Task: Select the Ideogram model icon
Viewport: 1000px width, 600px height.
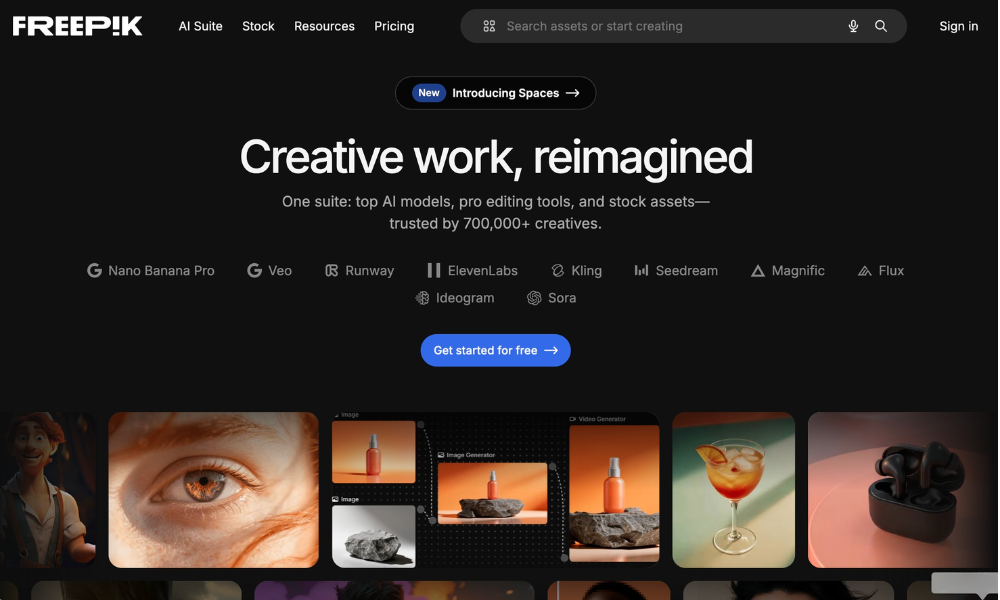Action: pos(423,298)
